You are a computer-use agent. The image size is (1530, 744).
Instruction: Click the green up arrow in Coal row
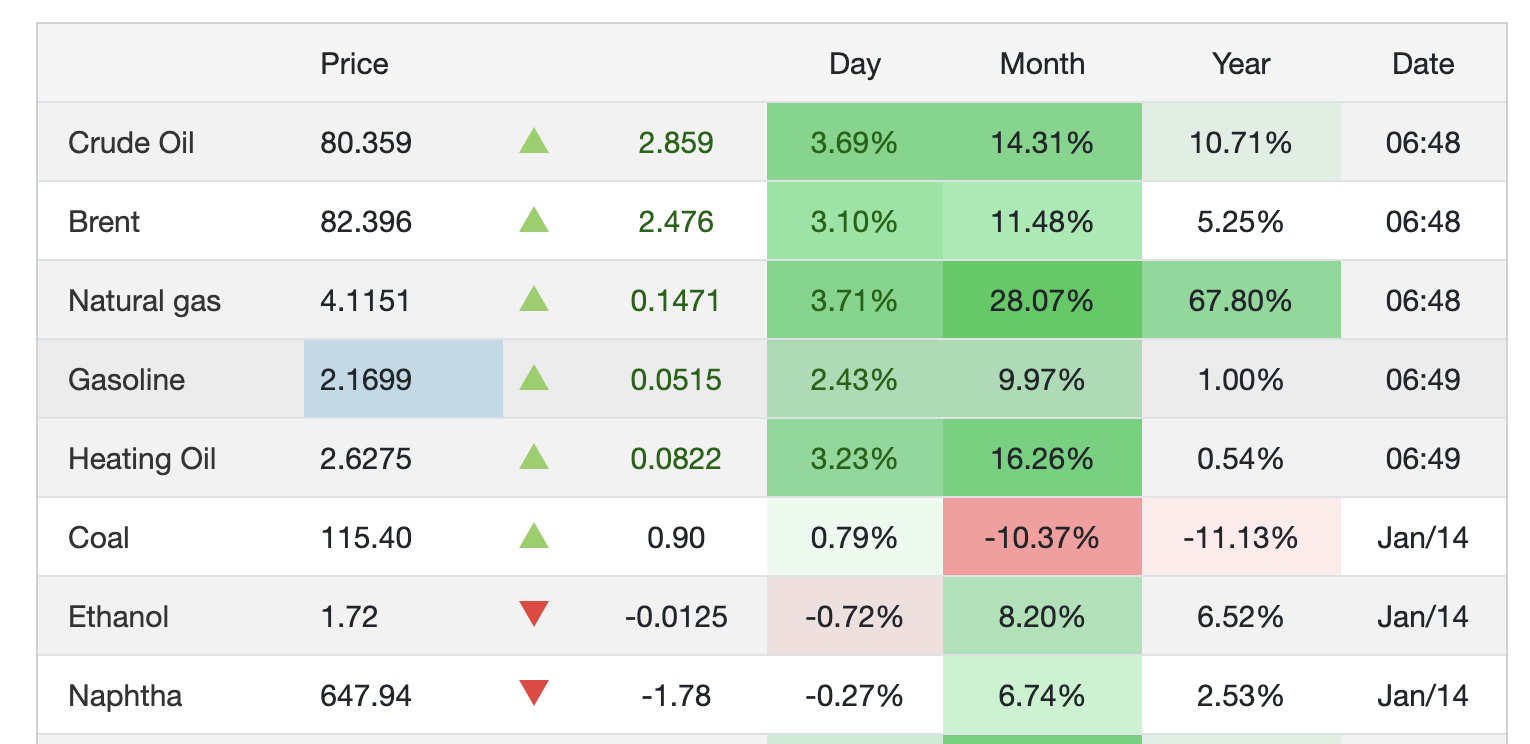[x=534, y=536]
